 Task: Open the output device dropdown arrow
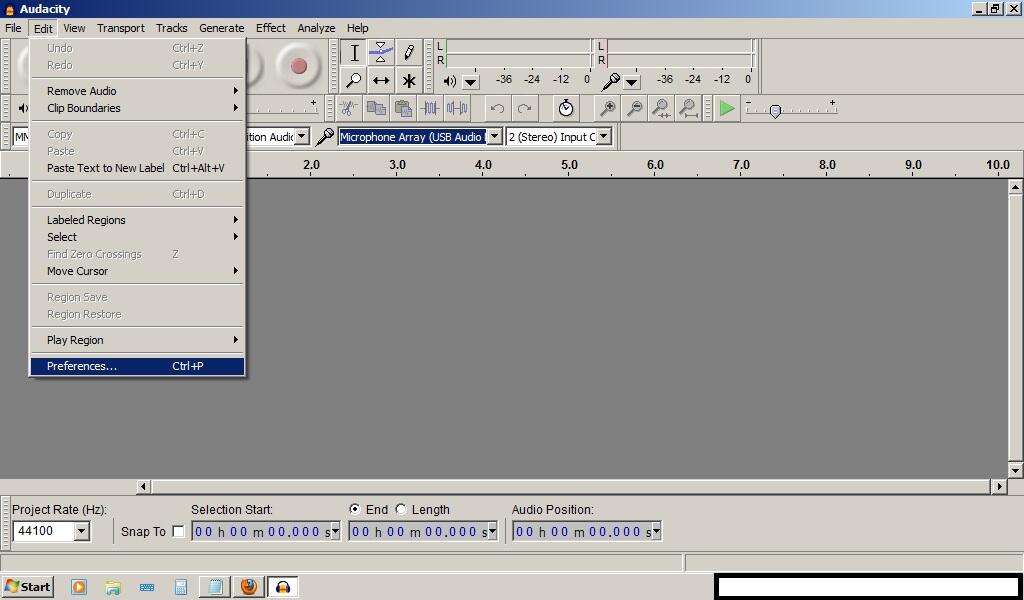(x=301, y=136)
